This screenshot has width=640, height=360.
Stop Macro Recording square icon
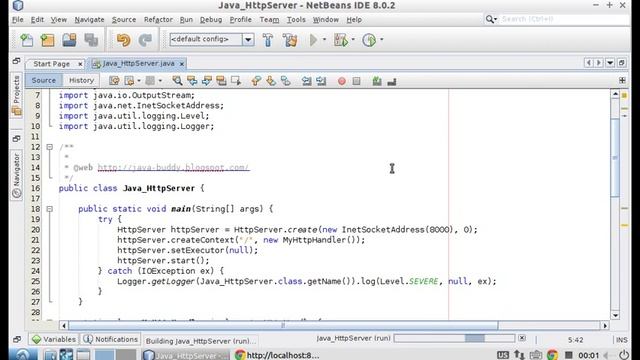356,81
